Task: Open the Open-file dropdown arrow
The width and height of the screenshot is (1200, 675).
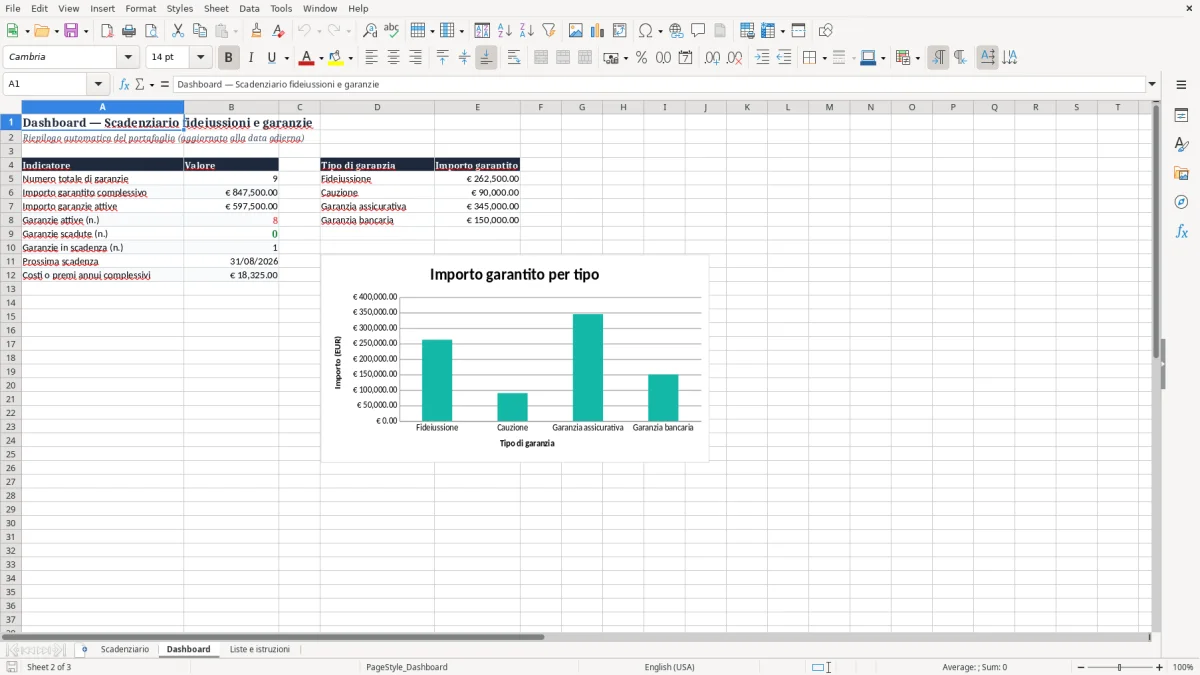Action: tap(55, 31)
